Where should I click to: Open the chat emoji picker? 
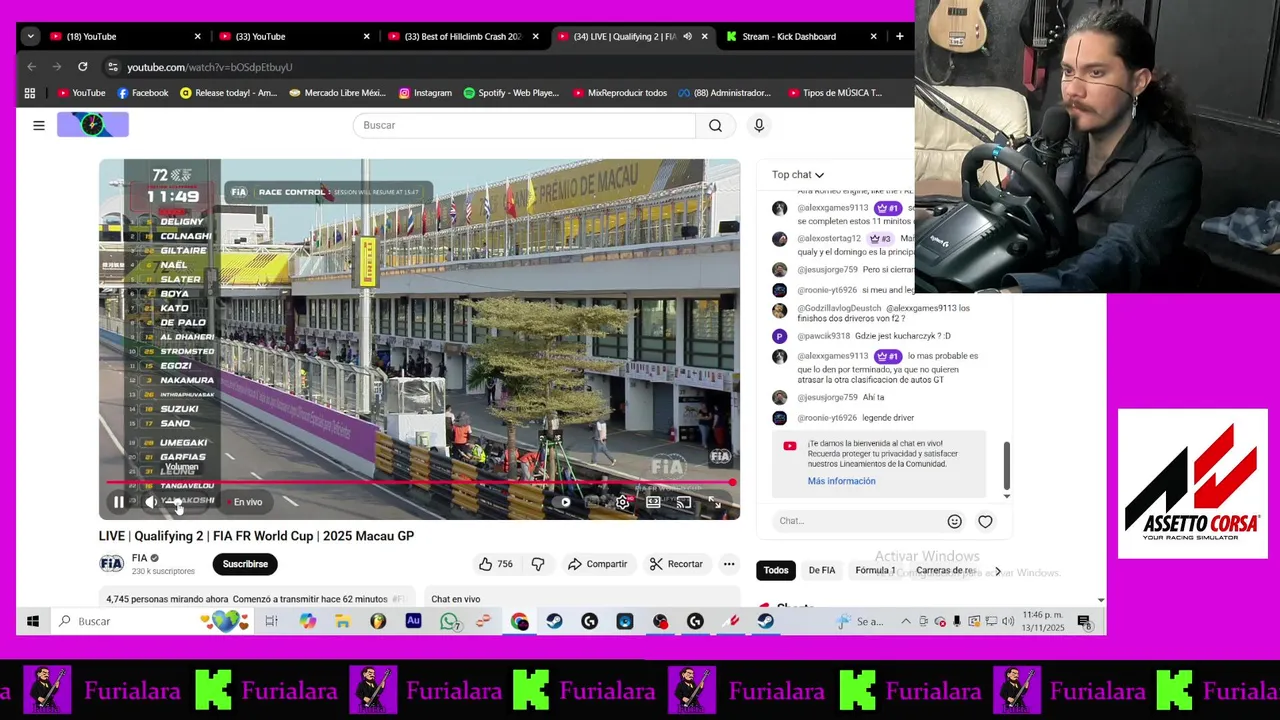(954, 521)
